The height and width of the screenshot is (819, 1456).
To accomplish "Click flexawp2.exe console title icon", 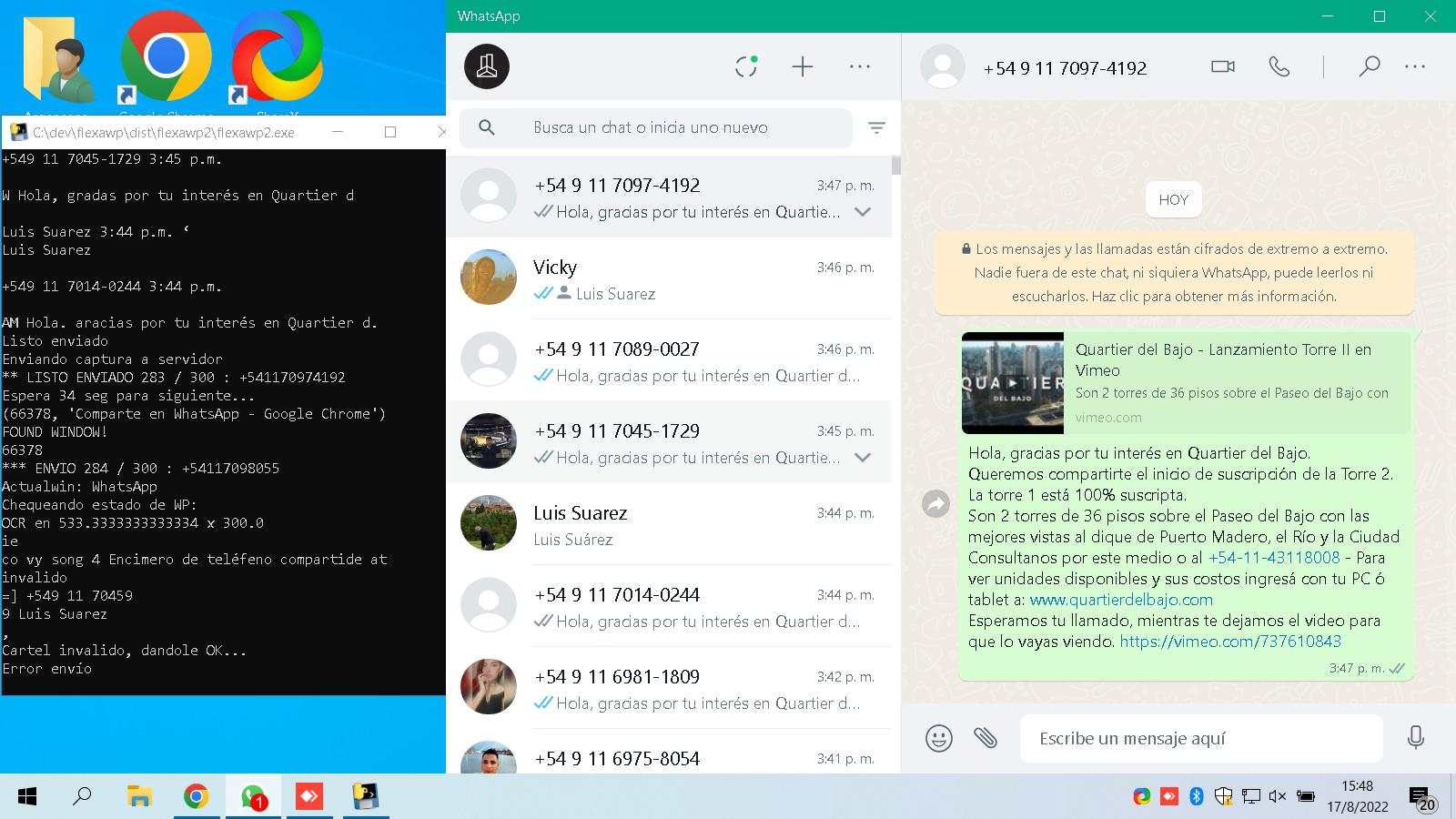I will (x=18, y=132).
